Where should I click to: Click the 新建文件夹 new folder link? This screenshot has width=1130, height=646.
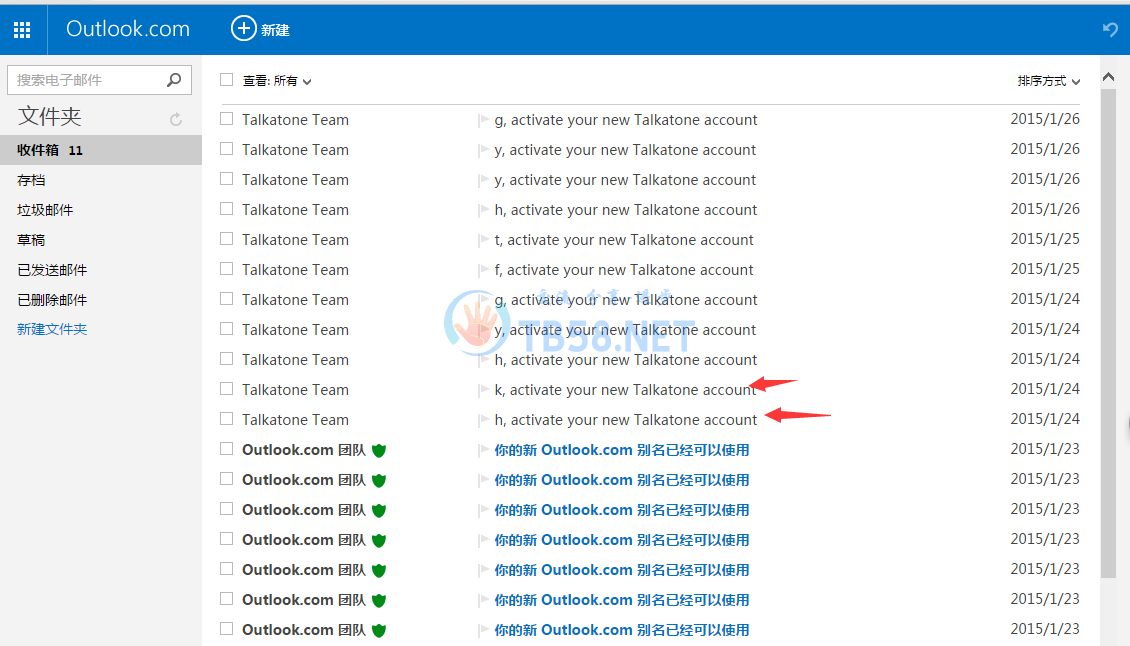52,329
